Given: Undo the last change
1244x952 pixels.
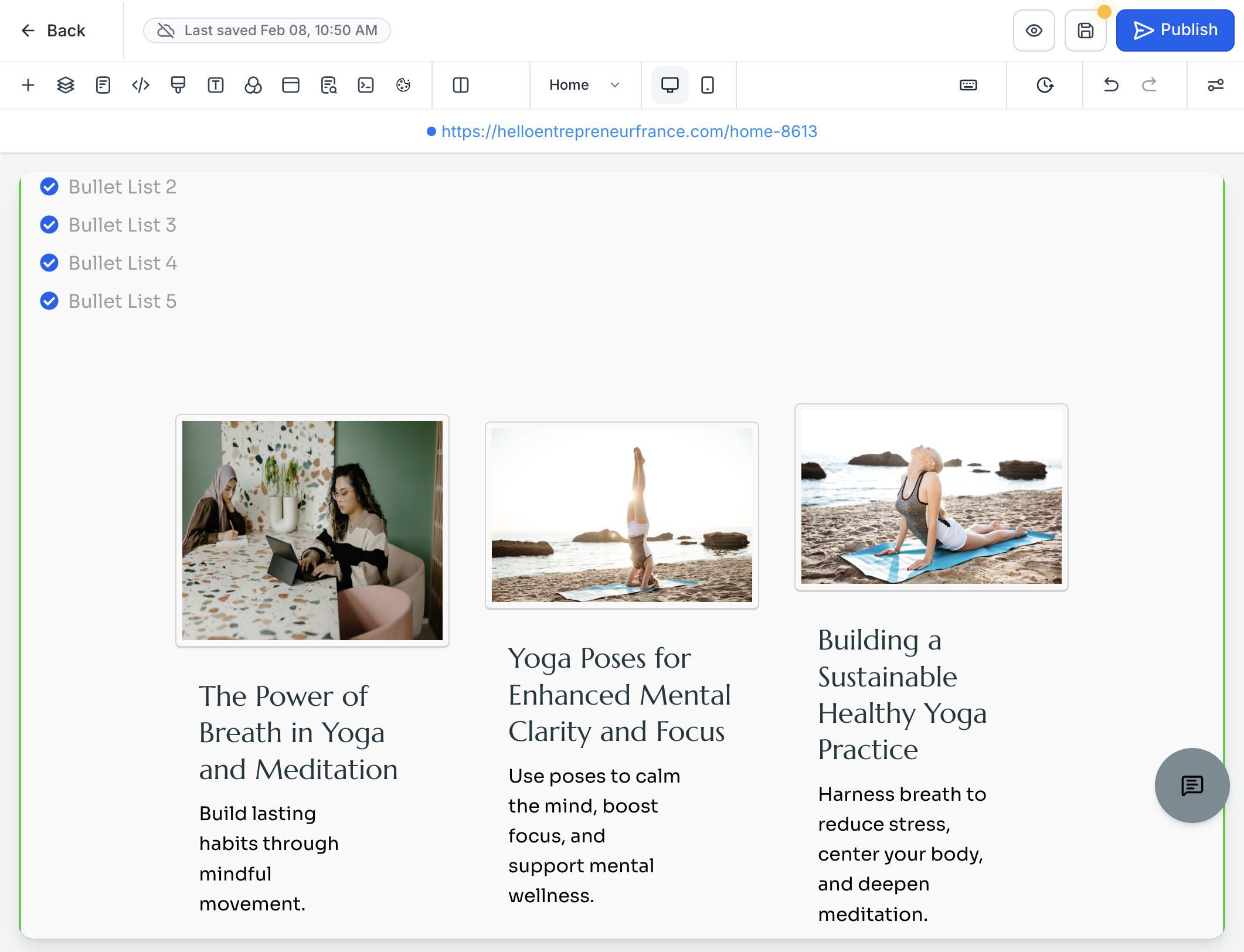Looking at the screenshot, I should [x=1111, y=85].
